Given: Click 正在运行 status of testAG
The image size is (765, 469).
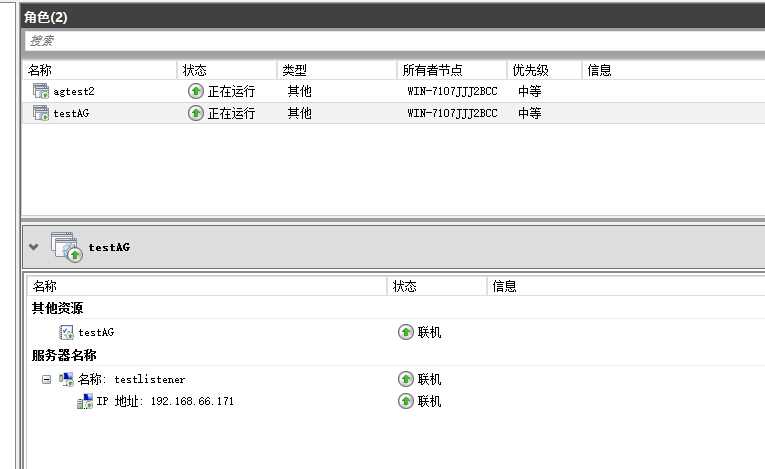Looking at the screenshot, I should click(231, 113).
